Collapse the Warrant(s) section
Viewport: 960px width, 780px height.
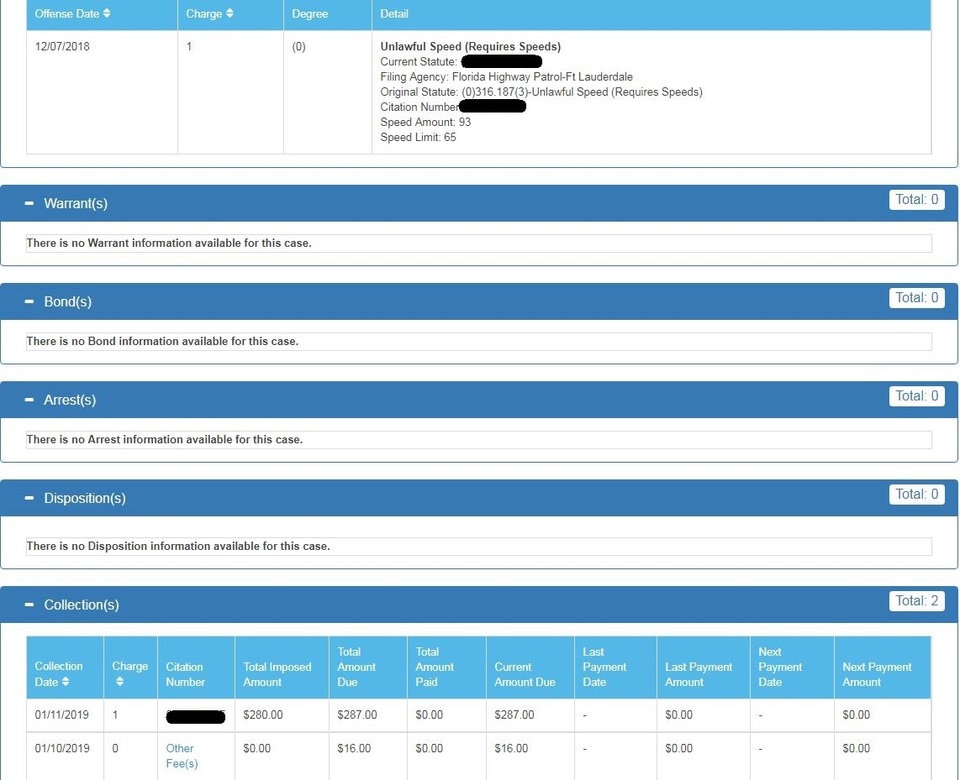(x=29, y=203)
